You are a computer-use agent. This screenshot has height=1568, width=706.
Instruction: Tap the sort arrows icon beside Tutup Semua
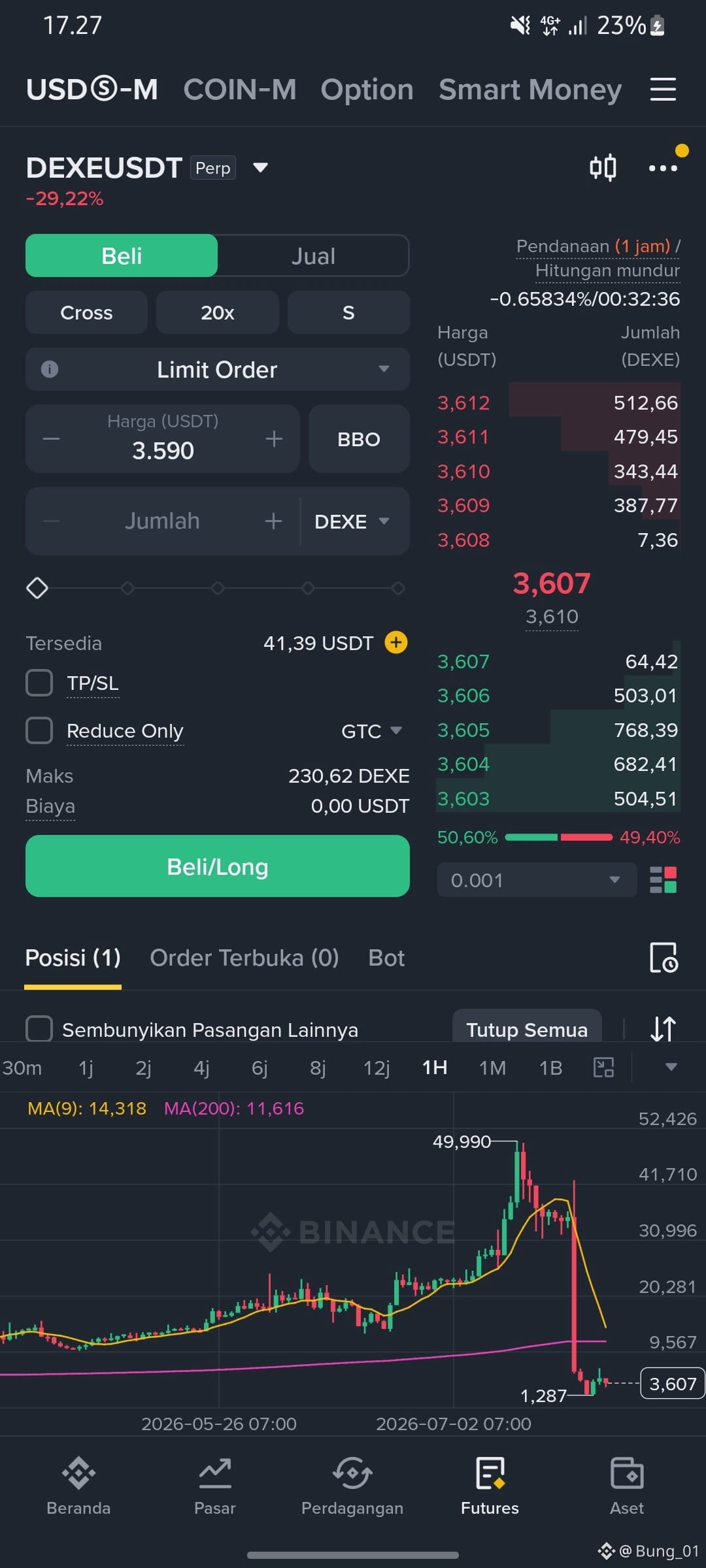point(663,1029)
